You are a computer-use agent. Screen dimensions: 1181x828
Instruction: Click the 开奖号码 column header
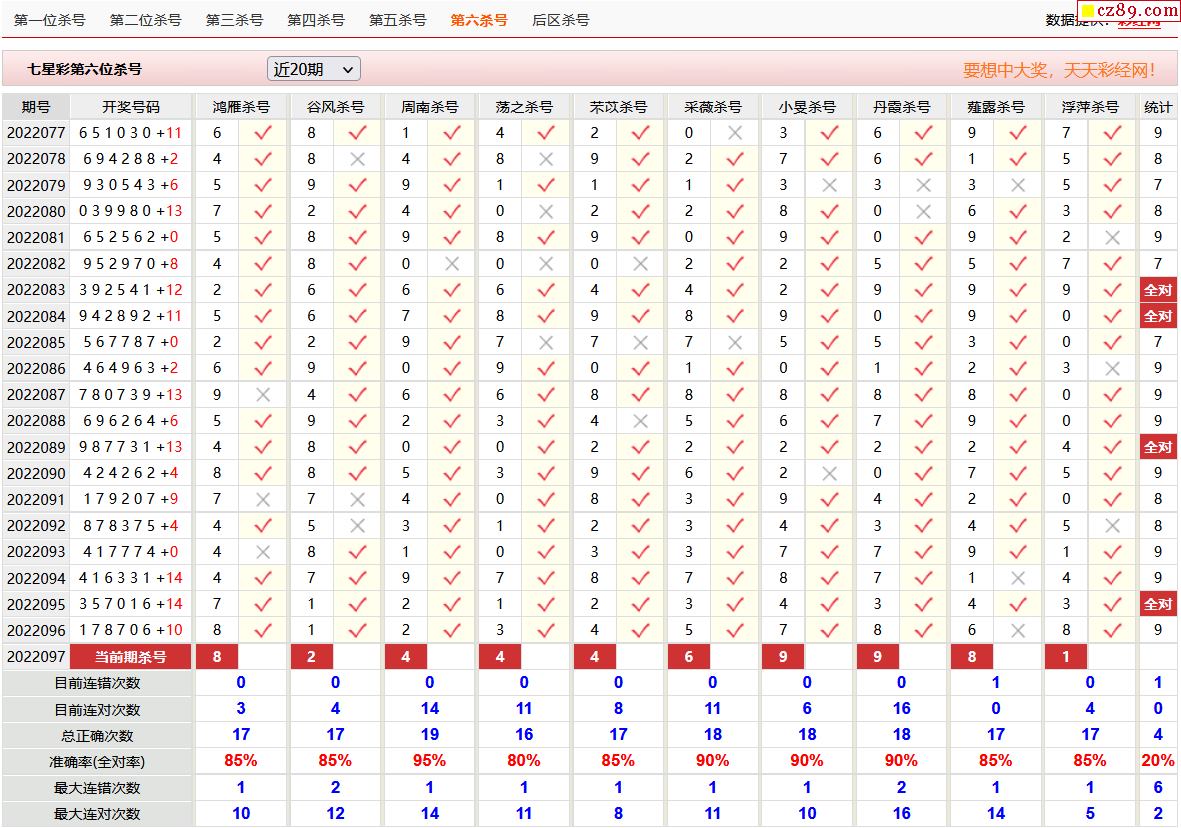(x=131, y=107)
